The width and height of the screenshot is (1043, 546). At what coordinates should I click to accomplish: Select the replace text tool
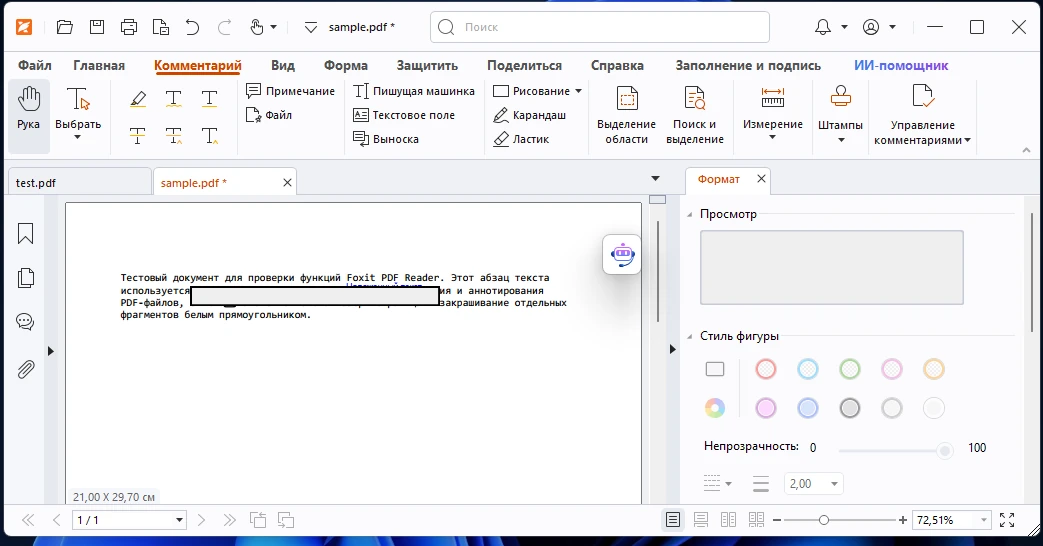(174, 136)
